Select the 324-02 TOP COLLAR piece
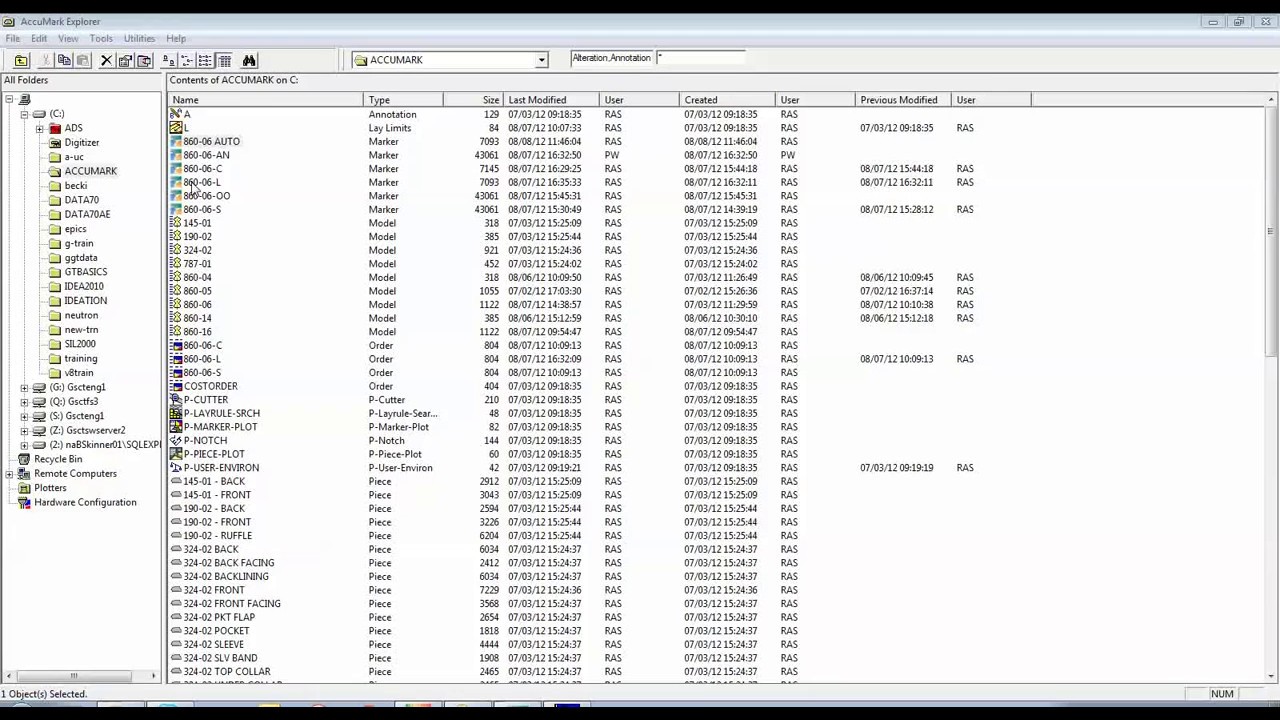Image resolution: width=1280 pixels, height=720 pixels. pos(226,672)
